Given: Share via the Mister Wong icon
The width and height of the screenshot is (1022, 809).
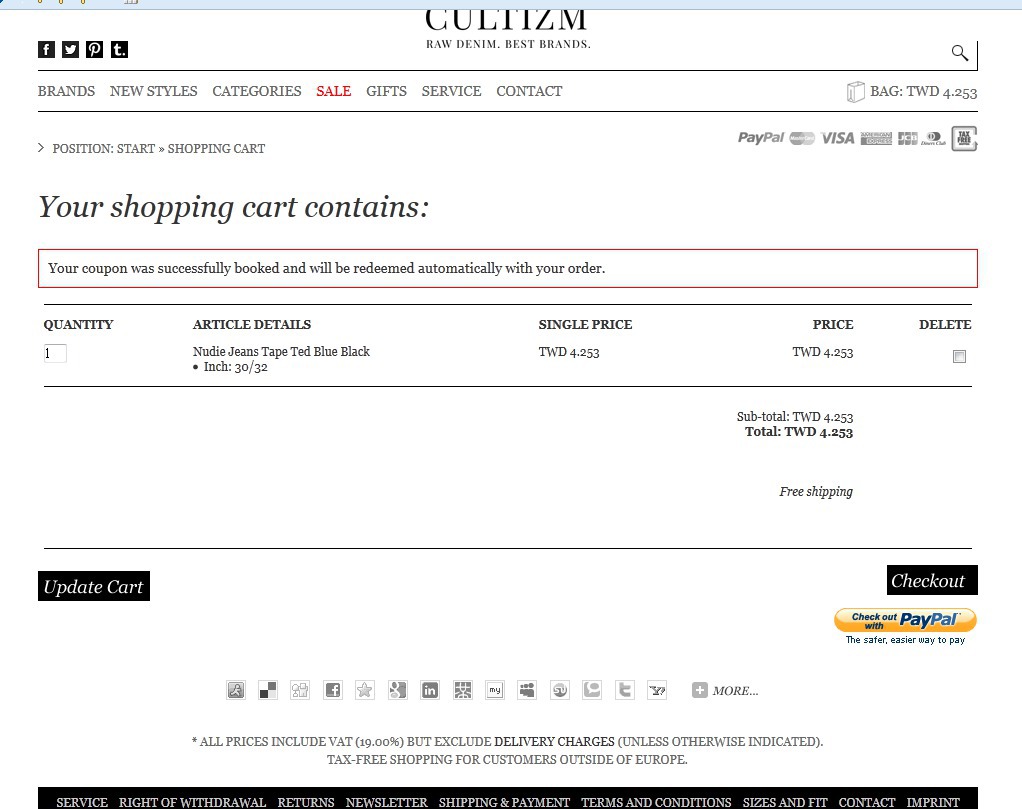Looking at the screenshot, I should 463,690.
